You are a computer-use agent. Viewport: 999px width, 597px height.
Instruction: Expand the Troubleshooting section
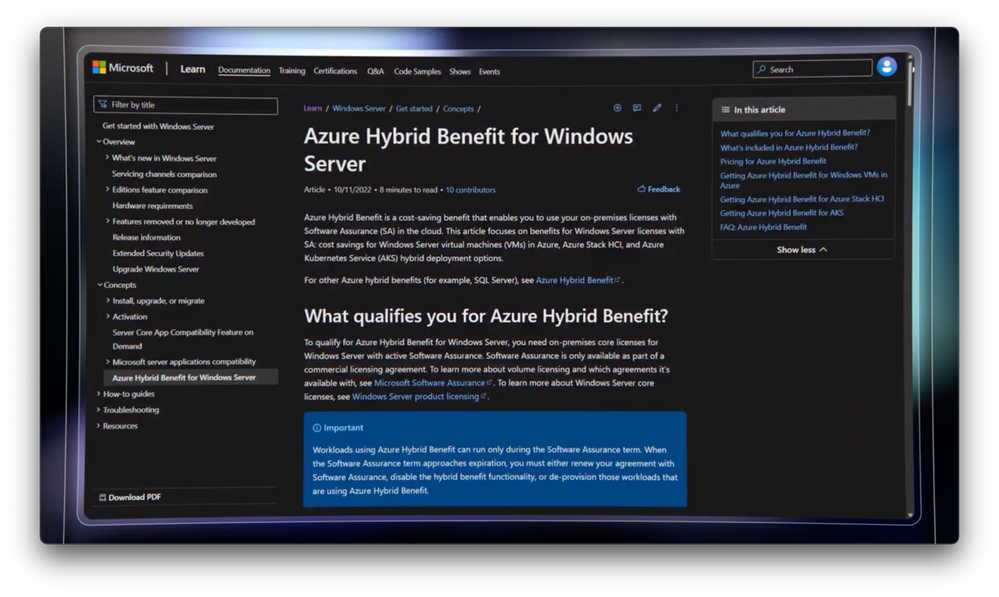[98, 410]
